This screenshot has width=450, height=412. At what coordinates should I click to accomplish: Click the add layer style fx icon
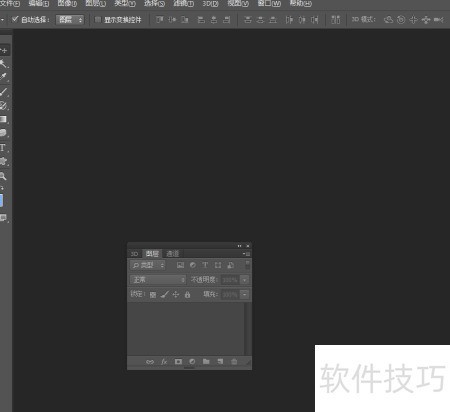(164, 362)
